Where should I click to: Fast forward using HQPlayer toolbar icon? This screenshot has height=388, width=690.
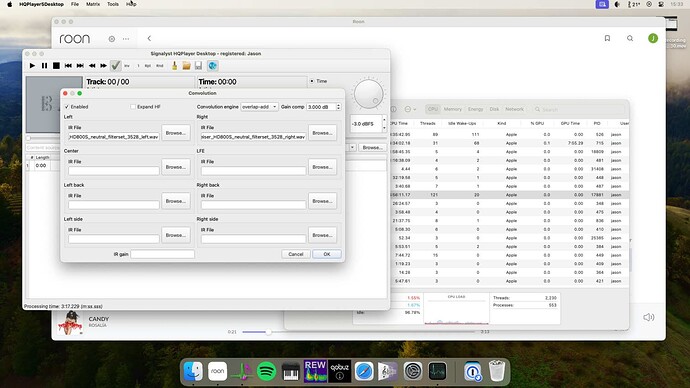[103, 66]
